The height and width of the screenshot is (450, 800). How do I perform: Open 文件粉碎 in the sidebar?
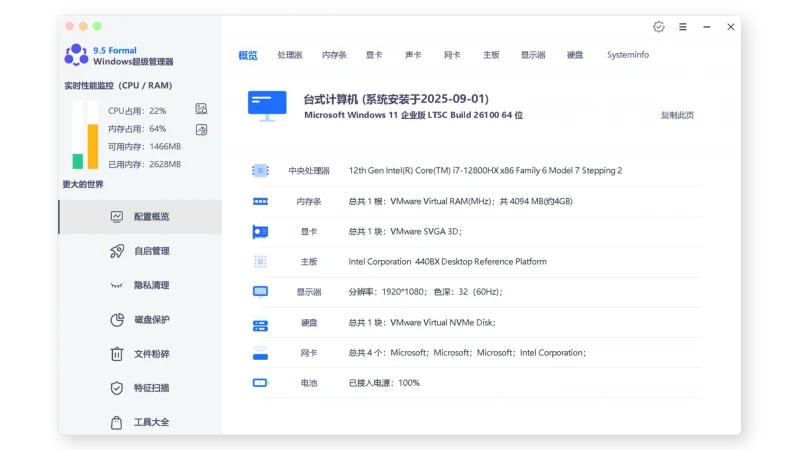coord(140,354)
